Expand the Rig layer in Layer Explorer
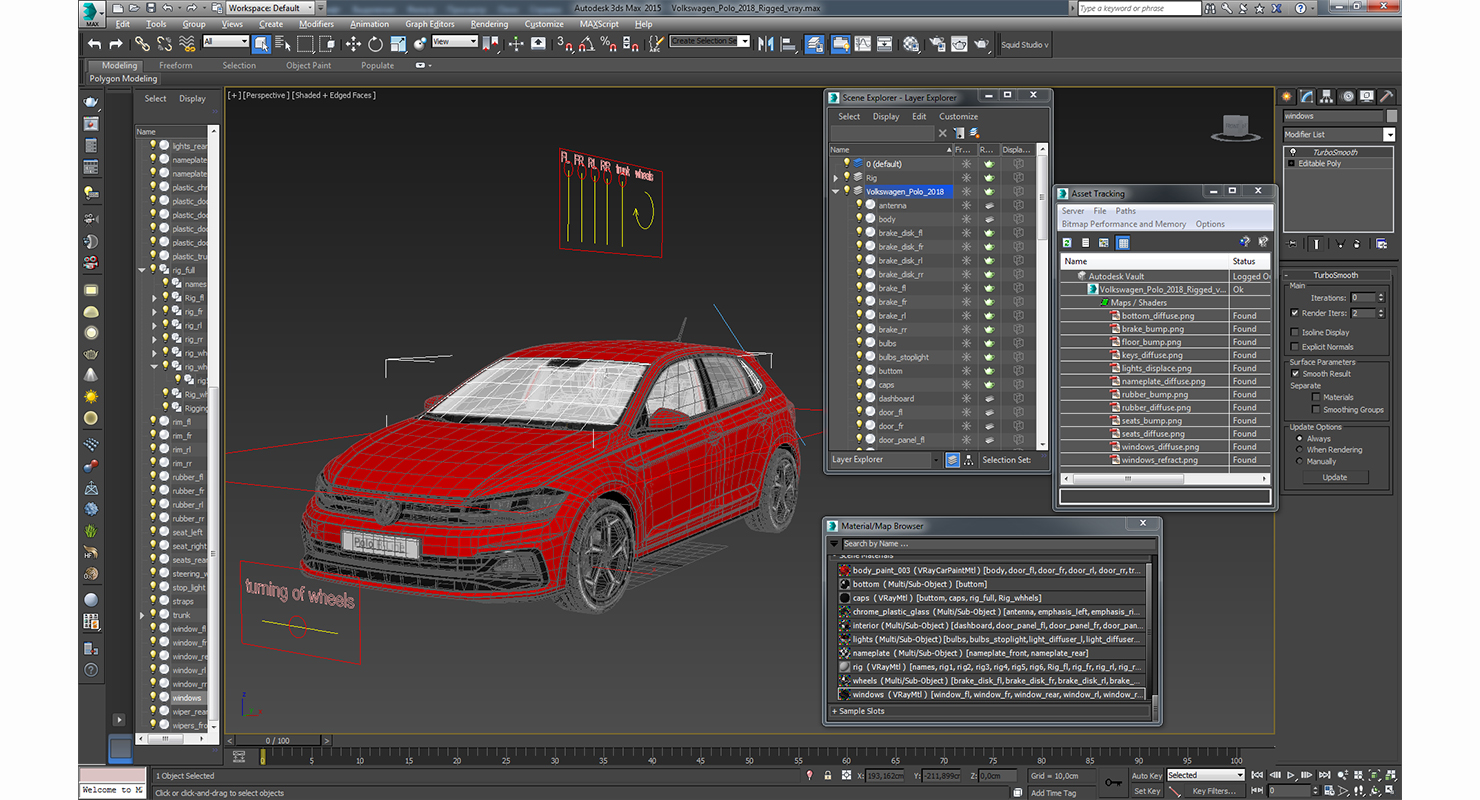The image size is (1480, 800). [x=836, y=178]
